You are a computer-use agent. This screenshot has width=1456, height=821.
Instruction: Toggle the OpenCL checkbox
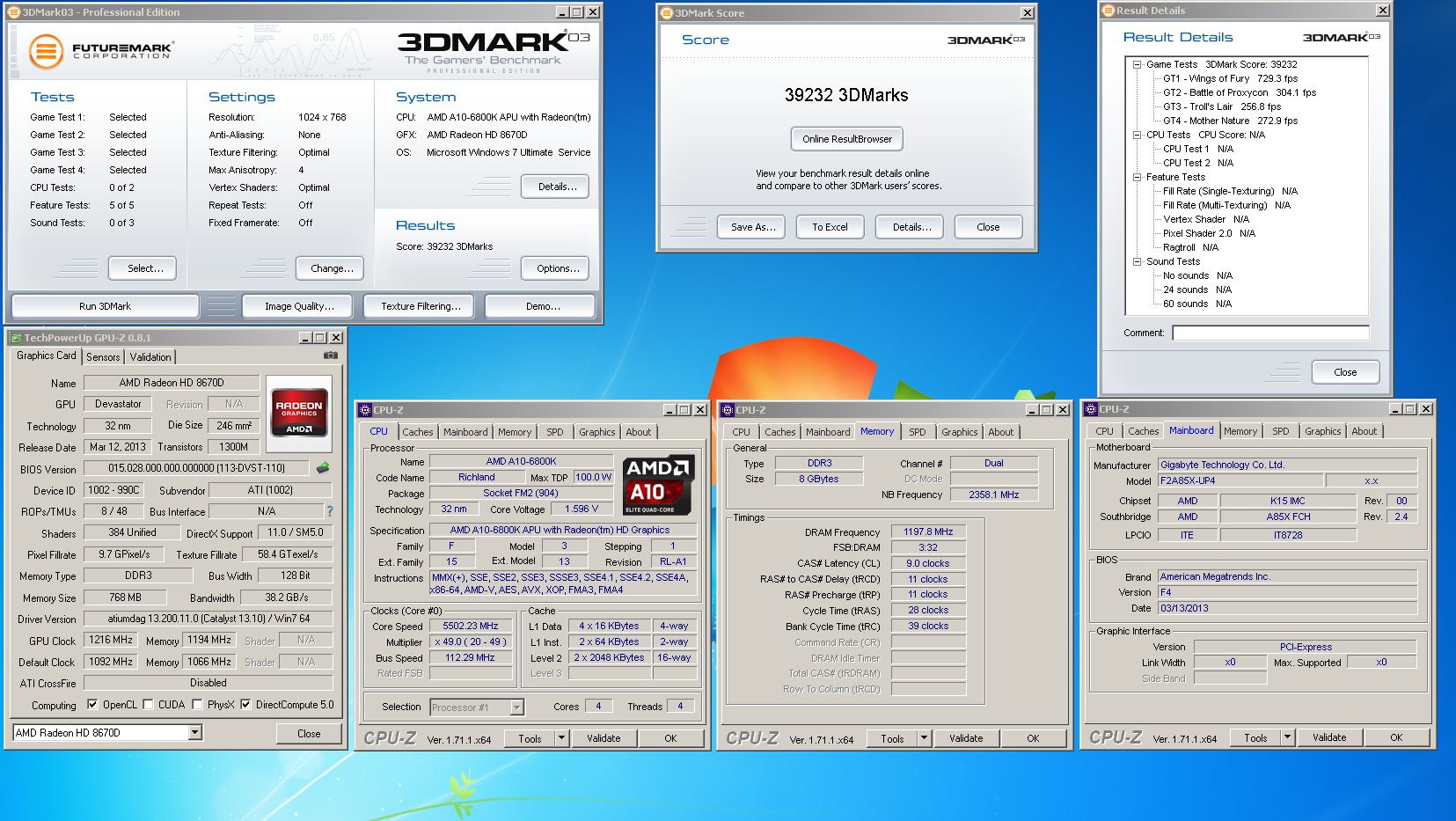(92, 705)
